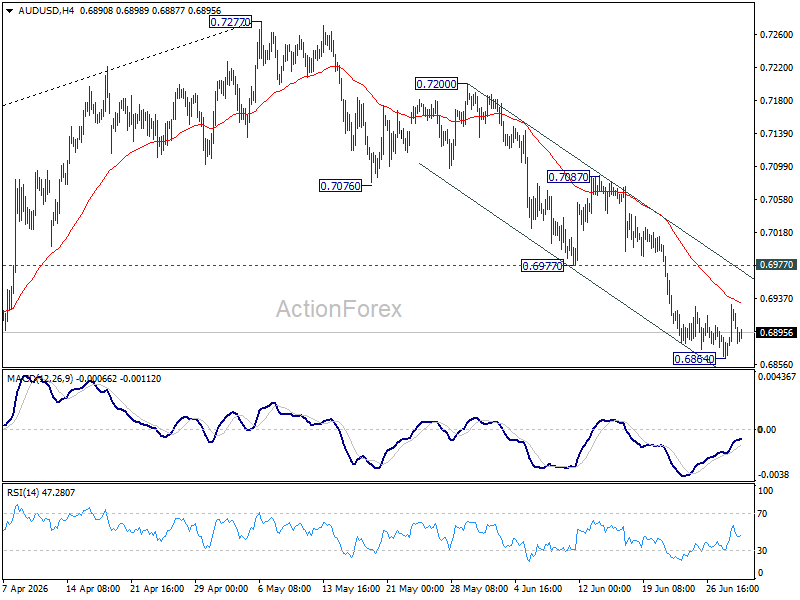
Task: Click the 21 May 00:00 time label
Action: click(415, 588)
